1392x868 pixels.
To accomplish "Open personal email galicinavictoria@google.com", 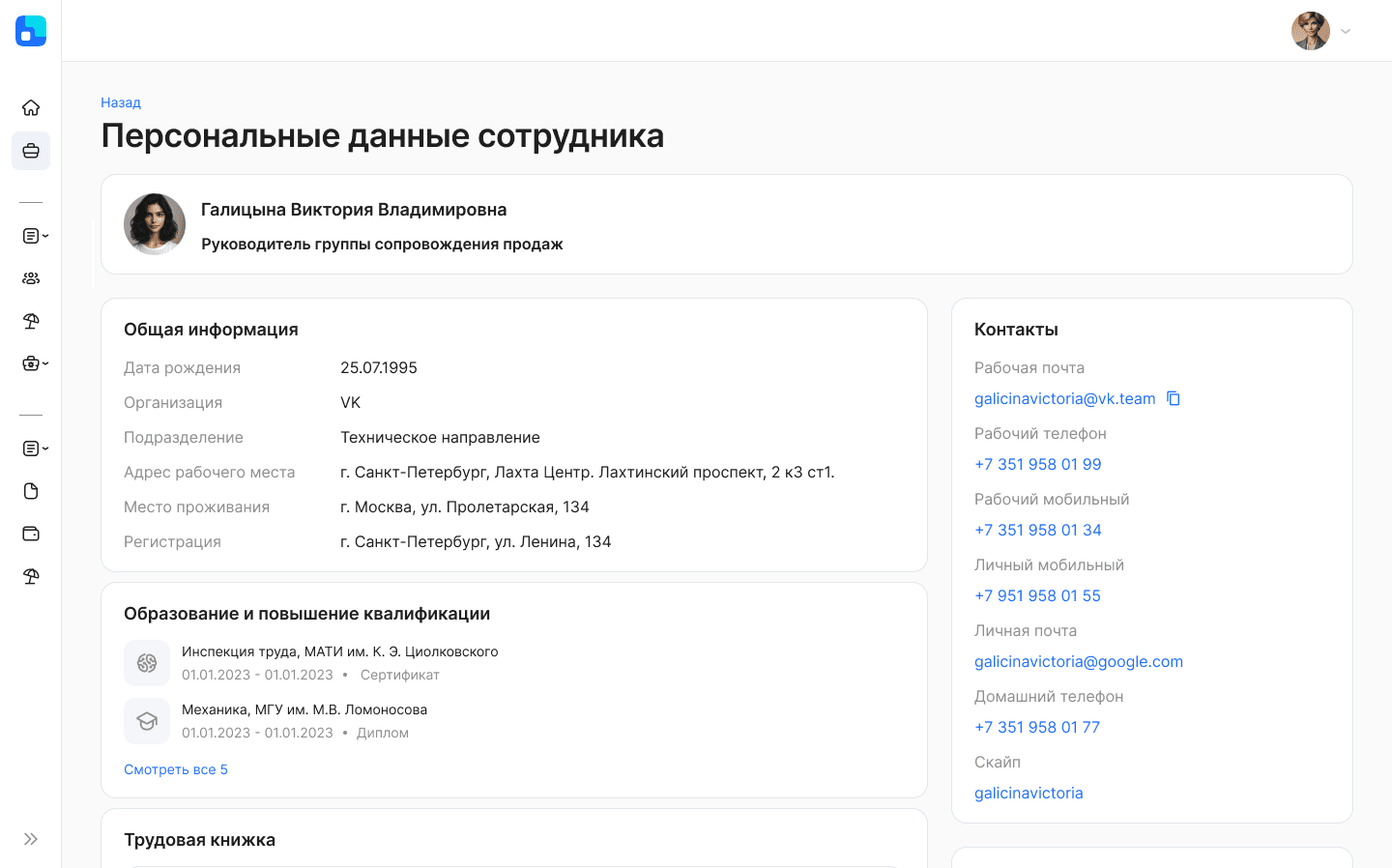I will 1079,661.
